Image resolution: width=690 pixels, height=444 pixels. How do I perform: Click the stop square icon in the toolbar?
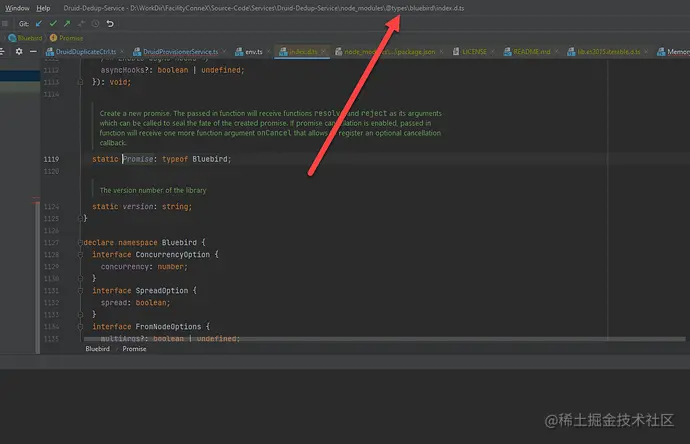coord(5,23)
